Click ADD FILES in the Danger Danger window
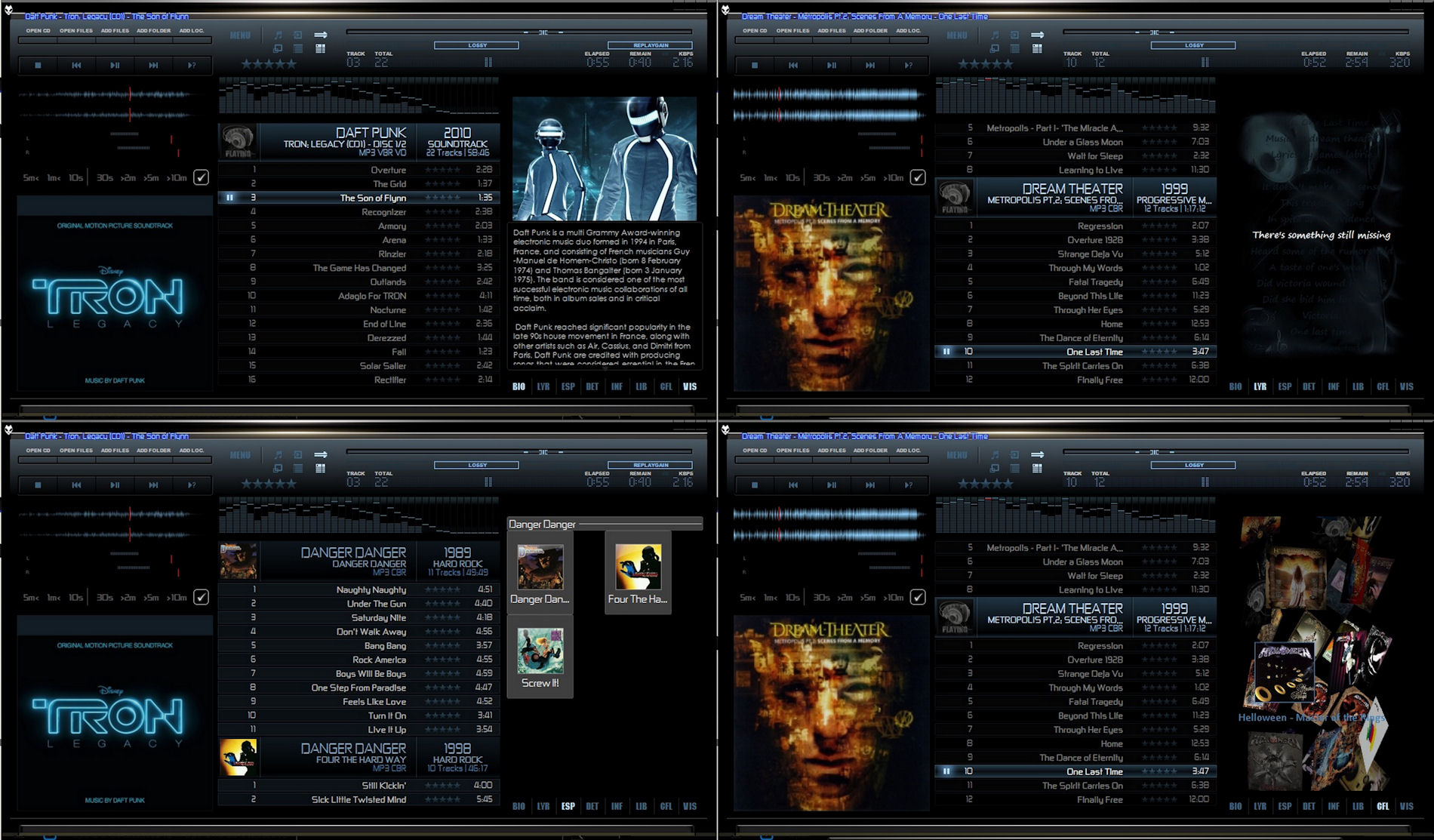1434x840 pixels. pyautogui.click(x=115, y=451)
